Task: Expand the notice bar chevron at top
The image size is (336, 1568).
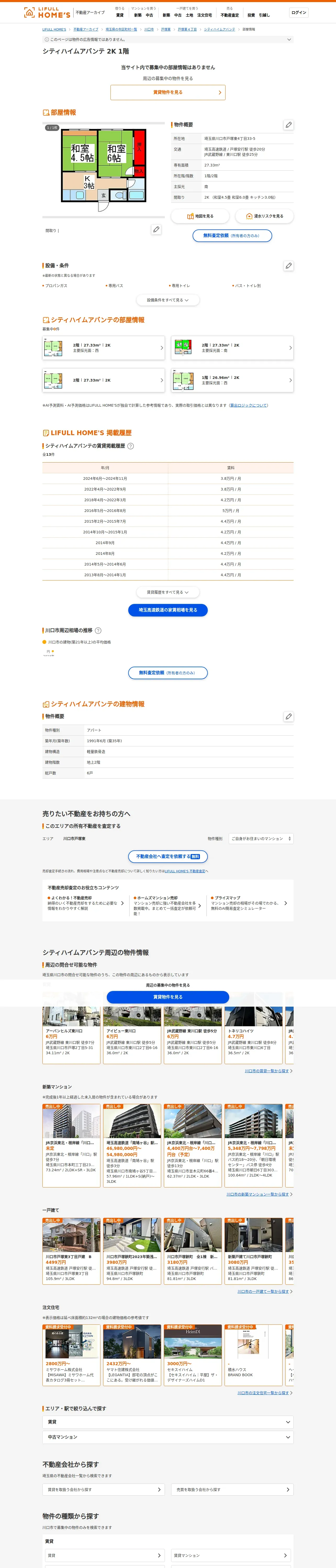Action: pyautogui.click(x=289, y=39)
